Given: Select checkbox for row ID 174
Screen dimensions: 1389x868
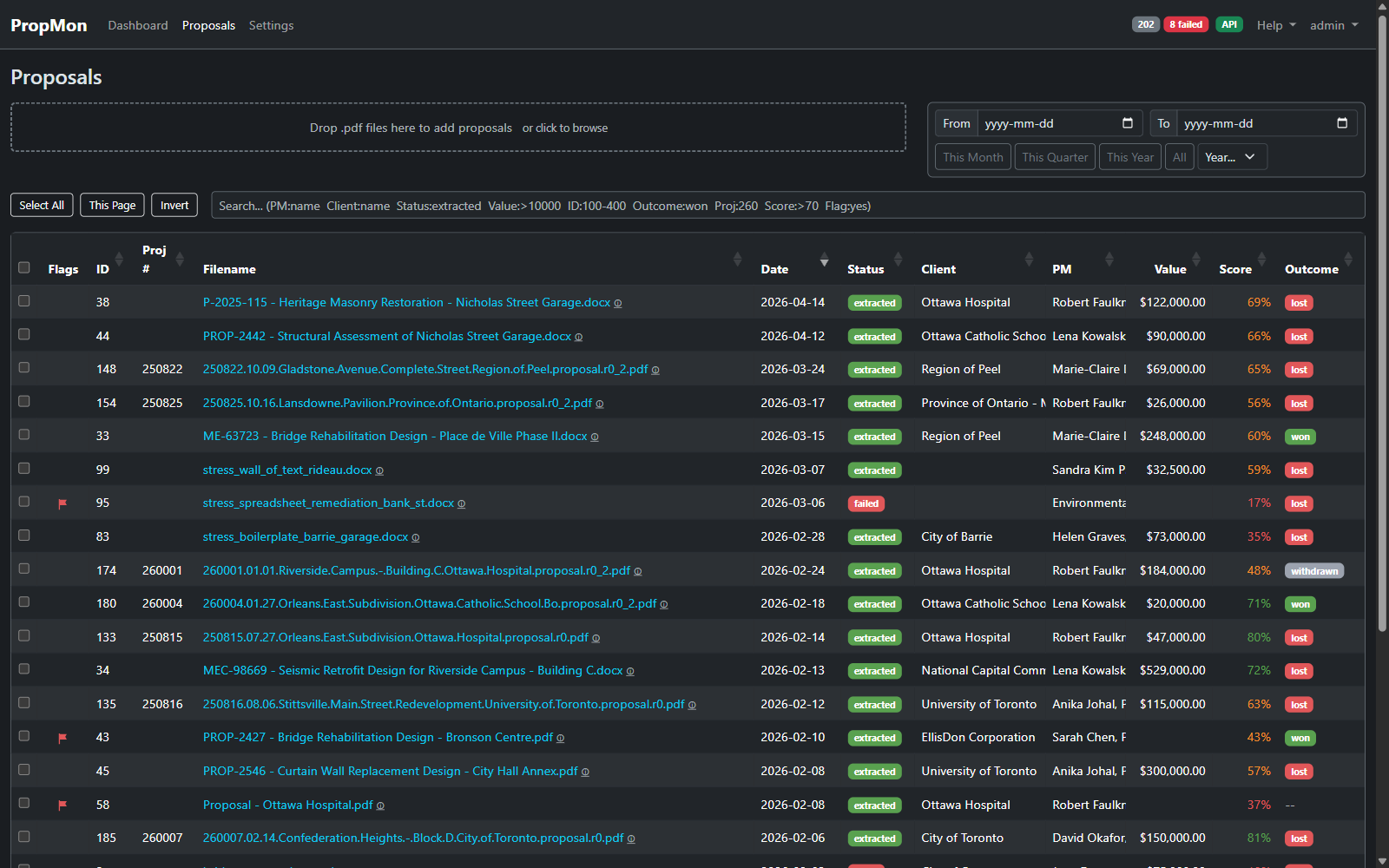Looking at the screenshot, I should pos(24,569).
